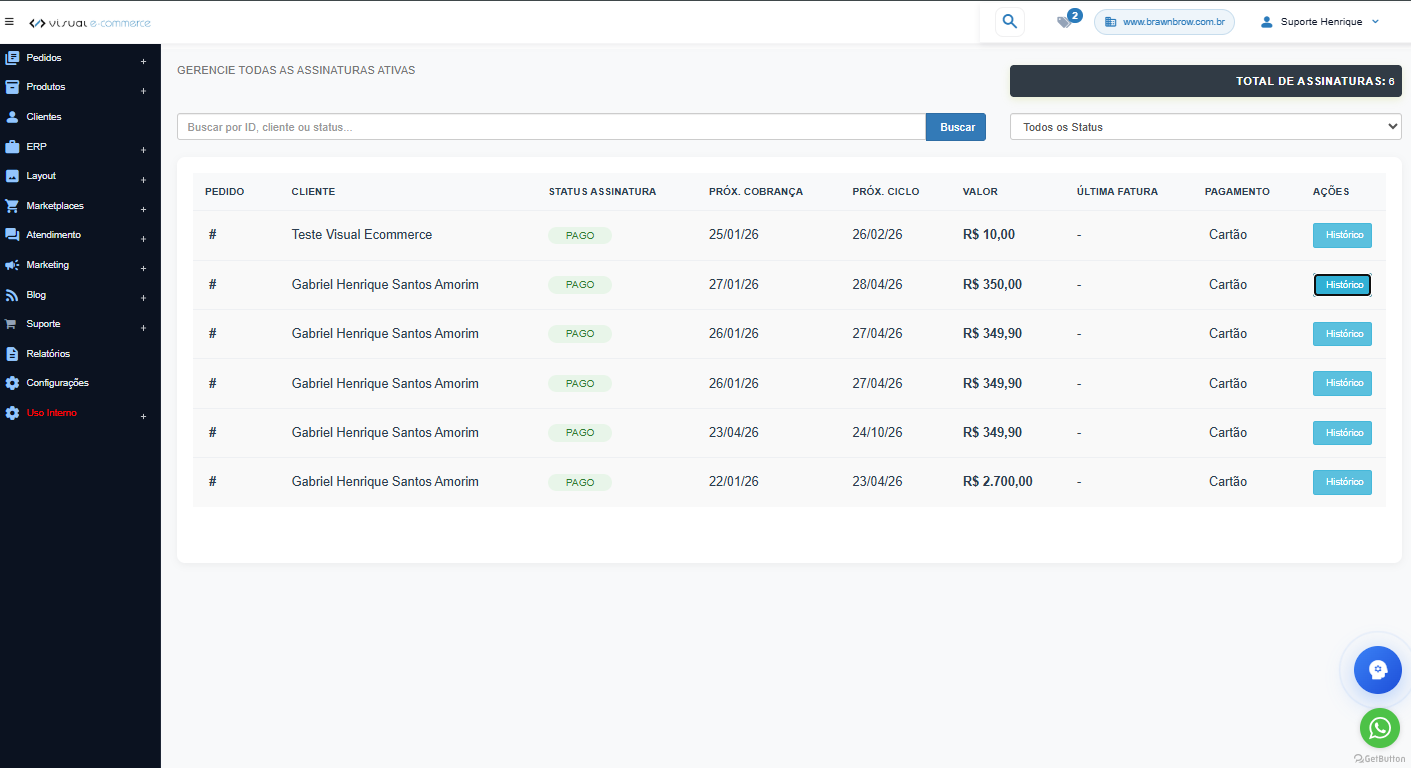Image resolution: width=1411 pixels, height=768 pixels.
Task: Click the hamburger menu icon
Action: 10,21
